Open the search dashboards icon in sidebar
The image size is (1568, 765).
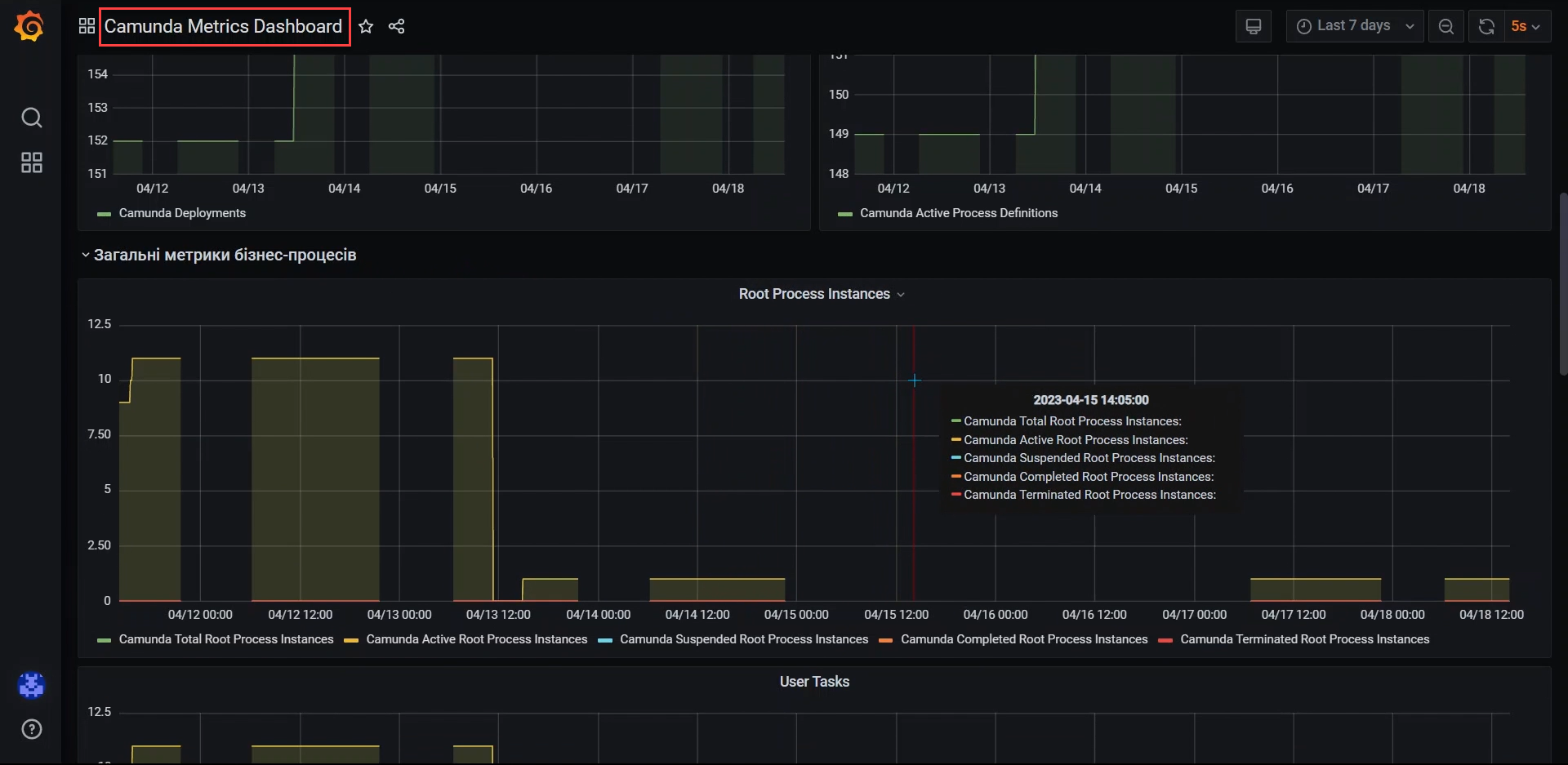pyautogui.click(x=31, y=118)
